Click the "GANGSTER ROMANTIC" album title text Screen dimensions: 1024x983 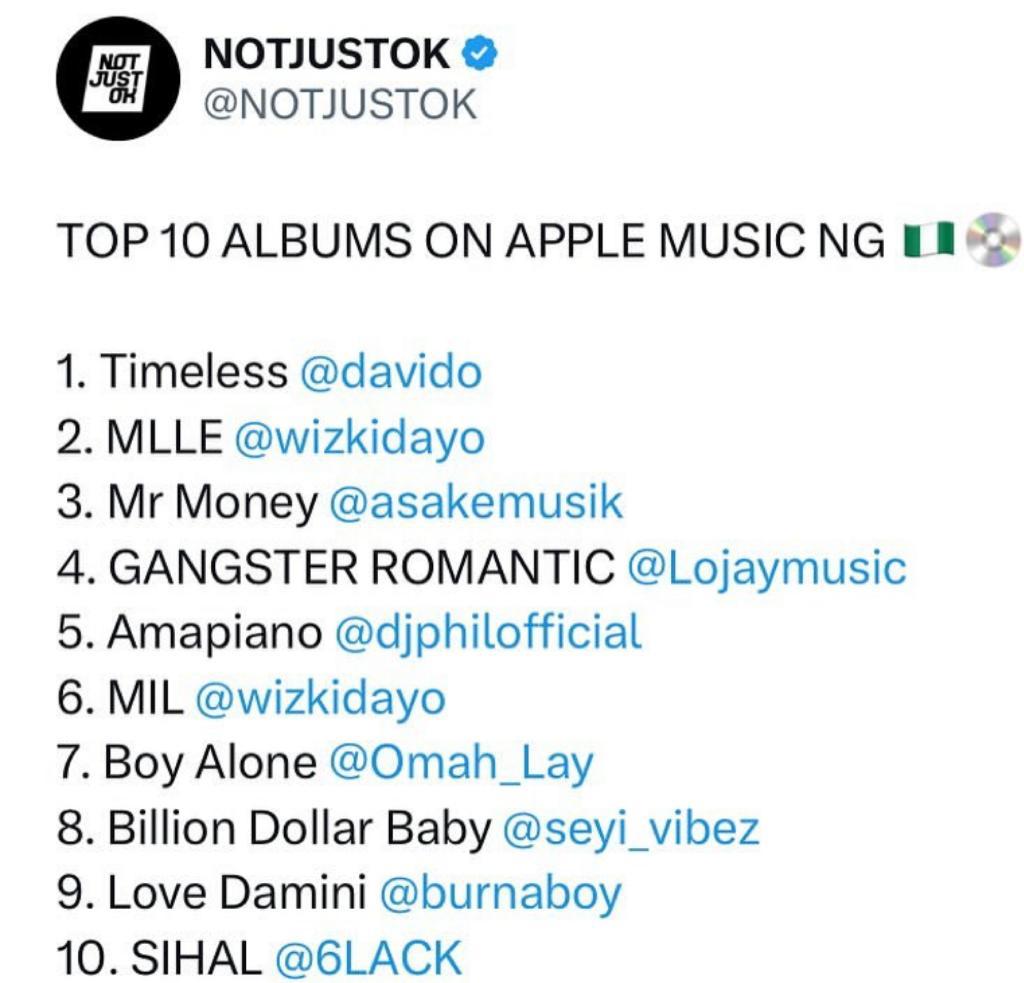click(x=360, y=568)
